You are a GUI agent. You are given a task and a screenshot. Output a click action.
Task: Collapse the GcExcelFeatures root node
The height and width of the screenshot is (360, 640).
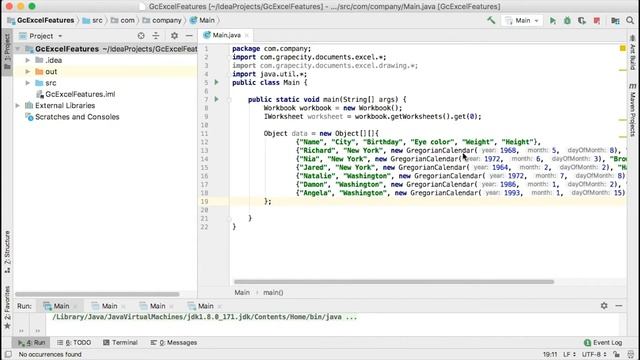coord(18,49)
